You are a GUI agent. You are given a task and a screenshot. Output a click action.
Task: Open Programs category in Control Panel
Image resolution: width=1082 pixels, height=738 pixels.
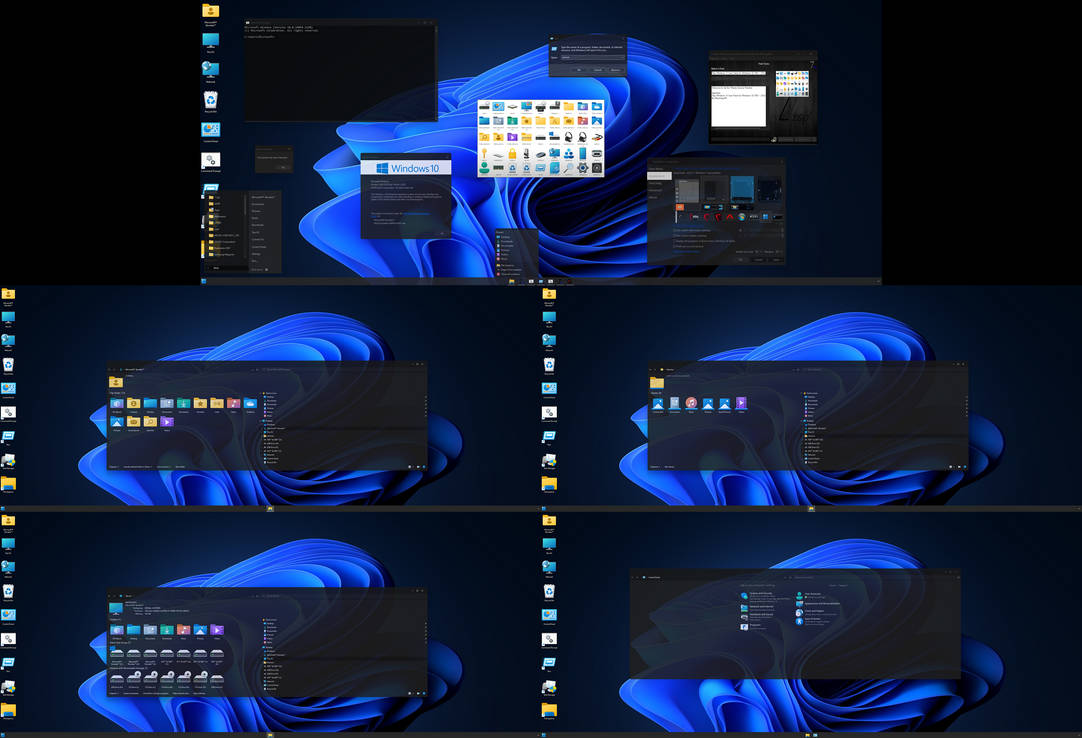click(x=755, y=625)
